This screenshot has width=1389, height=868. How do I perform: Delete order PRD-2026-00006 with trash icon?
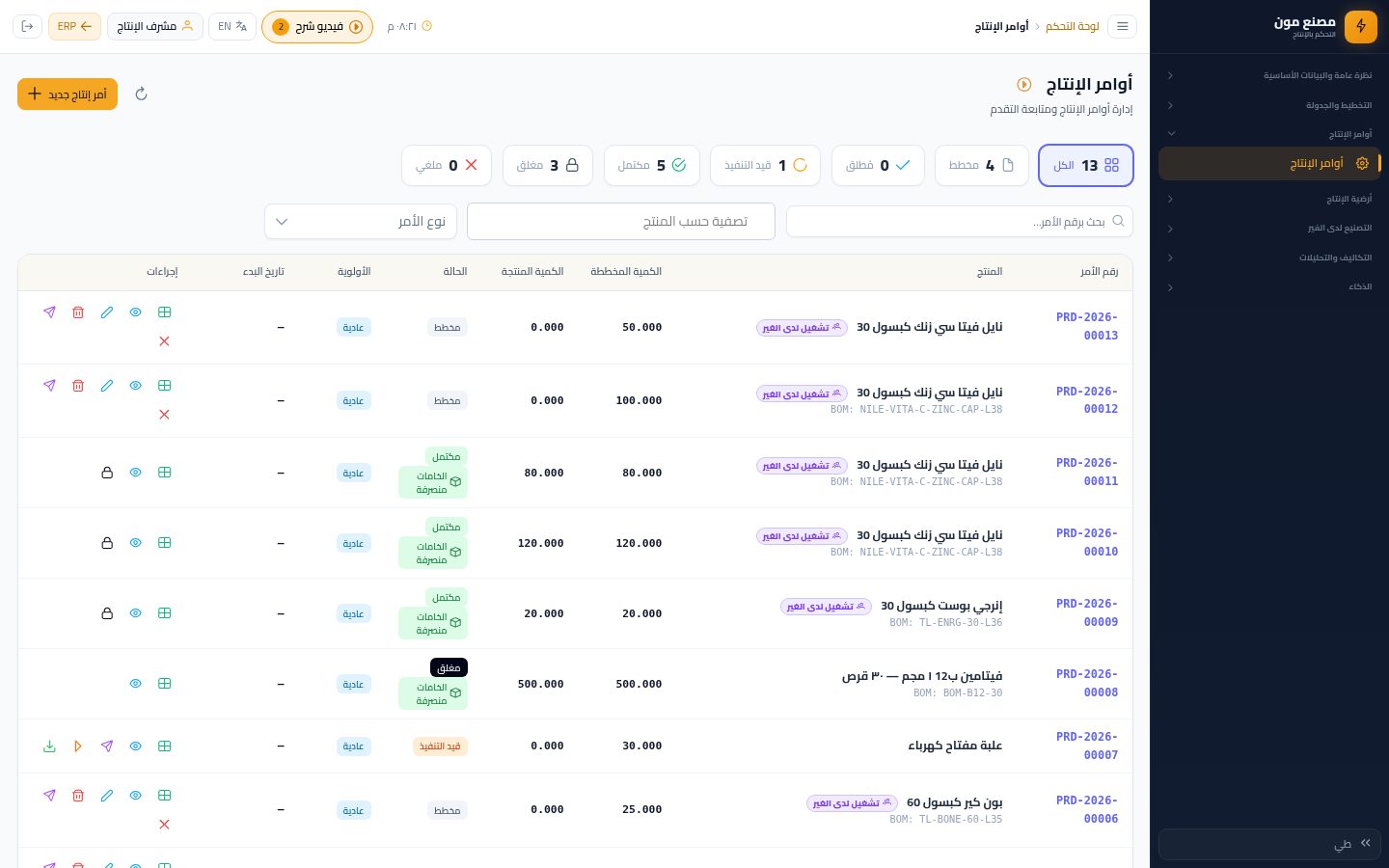78,796
